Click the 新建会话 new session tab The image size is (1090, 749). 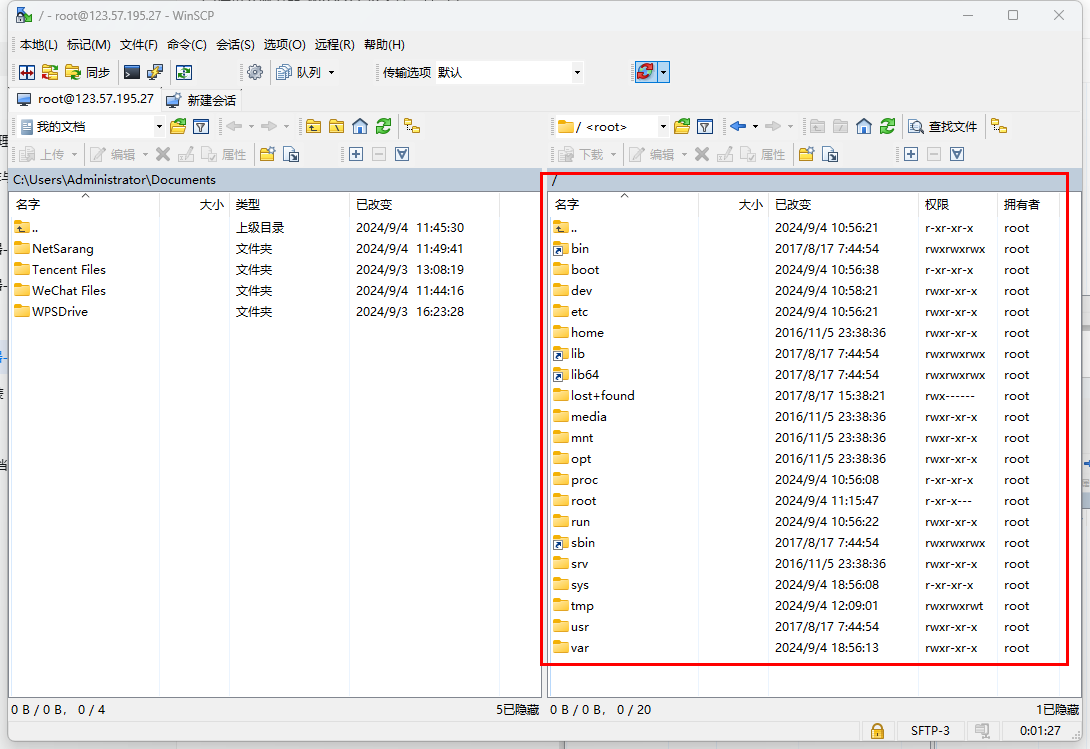tap(202, 100)
